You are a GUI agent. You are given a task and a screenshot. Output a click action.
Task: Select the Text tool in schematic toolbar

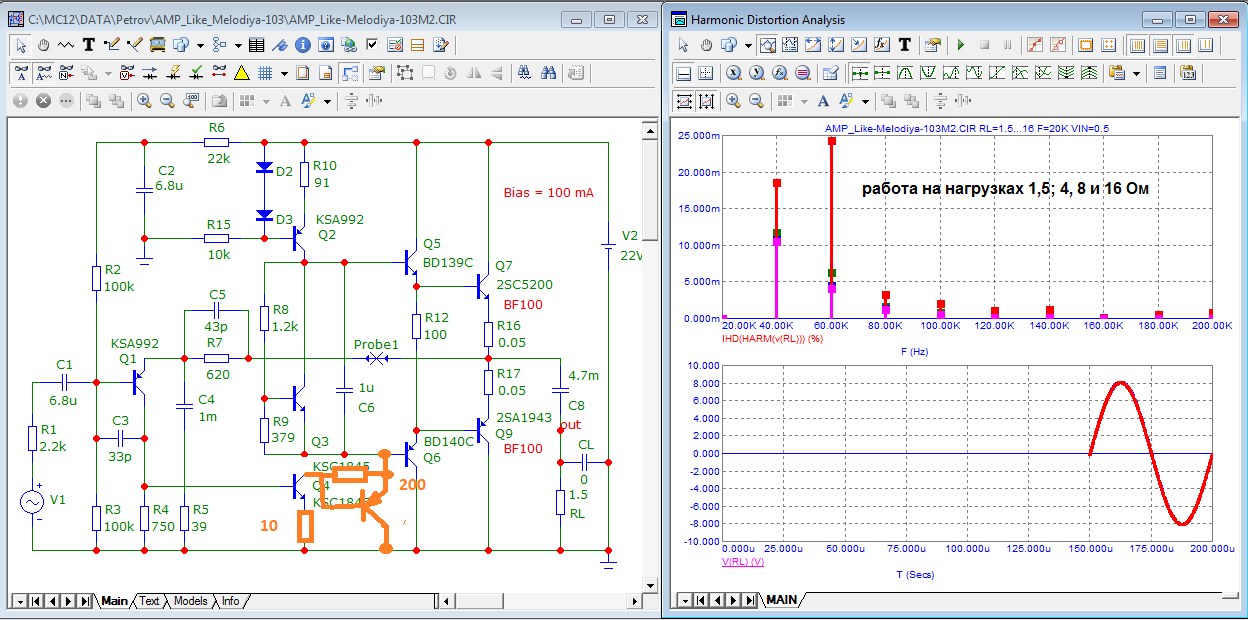click(x=89, y=44)
